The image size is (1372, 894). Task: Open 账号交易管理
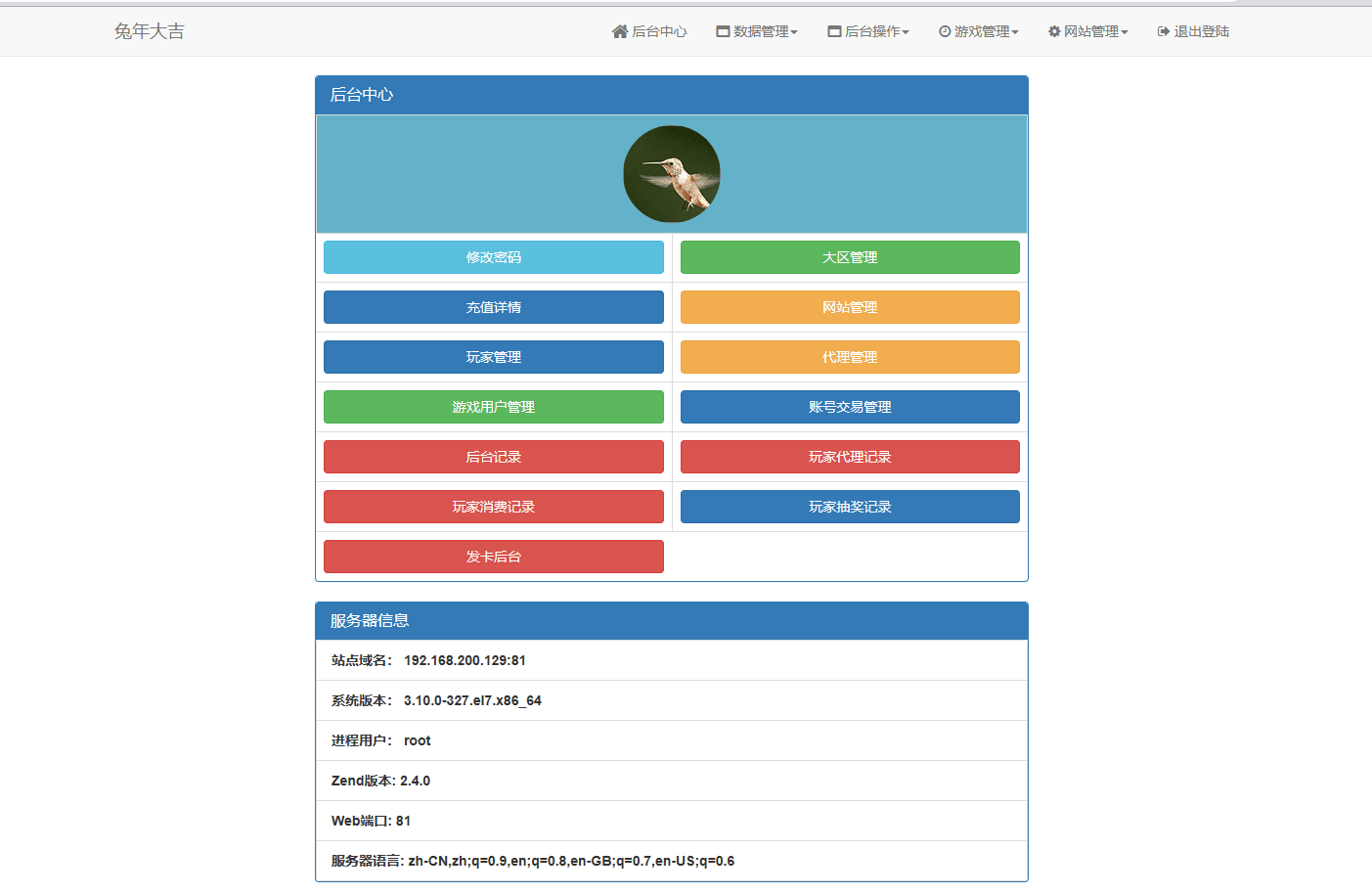click(x=850, y=407)
